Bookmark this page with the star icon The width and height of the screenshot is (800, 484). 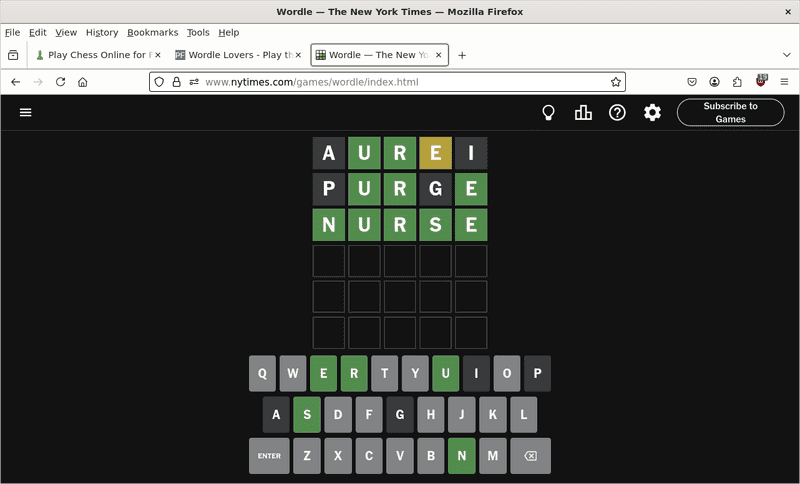tap(616, 82)
